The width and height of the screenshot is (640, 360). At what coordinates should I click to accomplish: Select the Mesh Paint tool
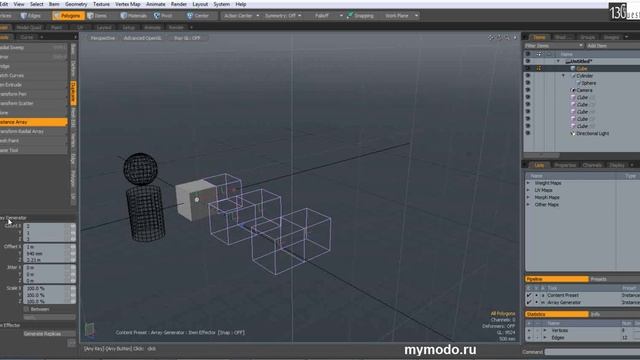point(33,141)
